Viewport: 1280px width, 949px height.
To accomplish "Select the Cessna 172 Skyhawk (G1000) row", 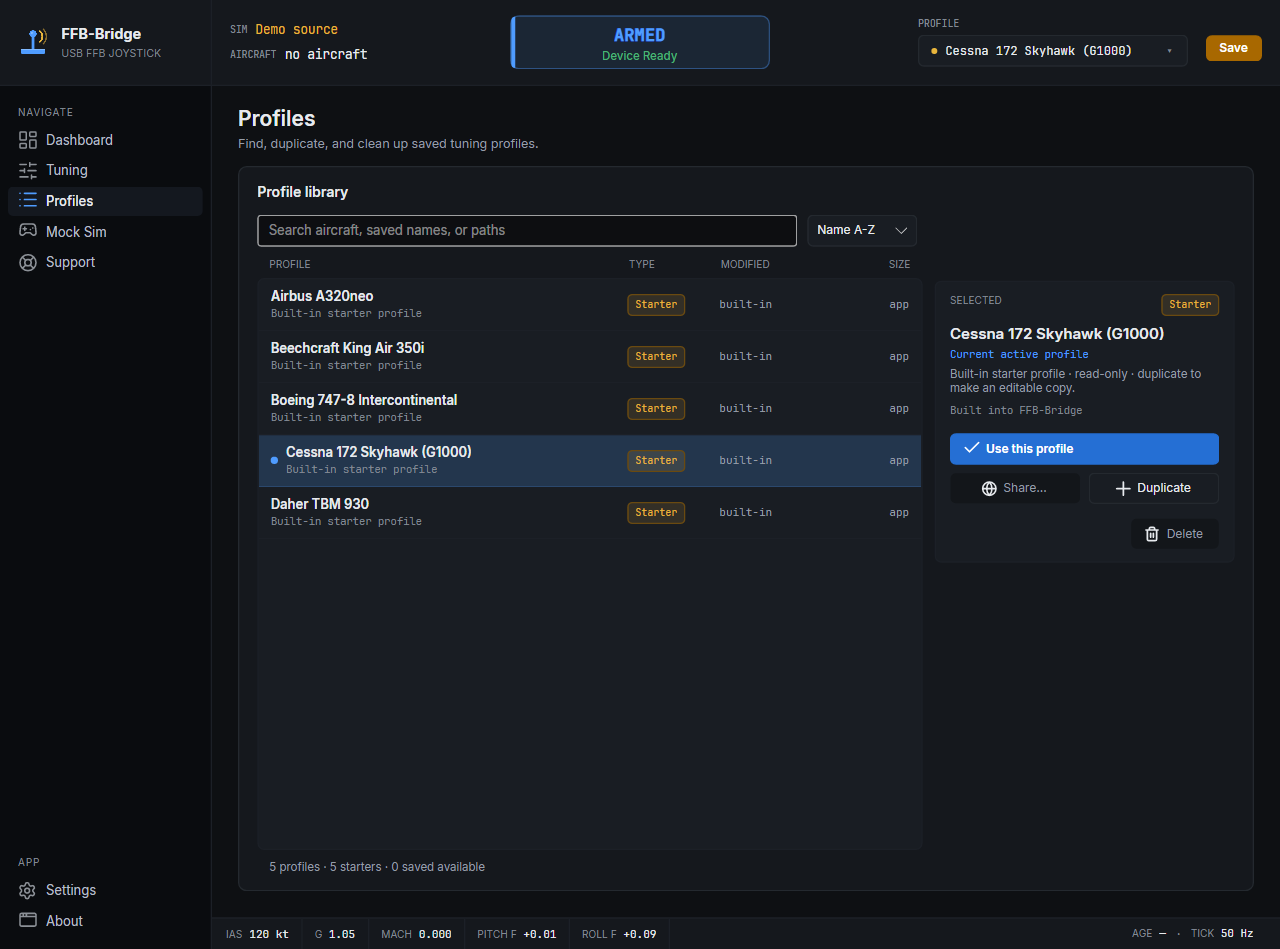I will point(590,461).
